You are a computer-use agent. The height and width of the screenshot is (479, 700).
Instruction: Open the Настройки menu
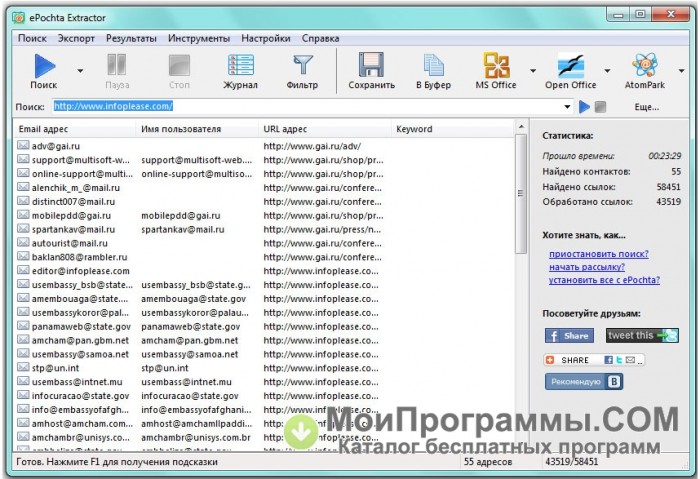[x=266, y=38]
